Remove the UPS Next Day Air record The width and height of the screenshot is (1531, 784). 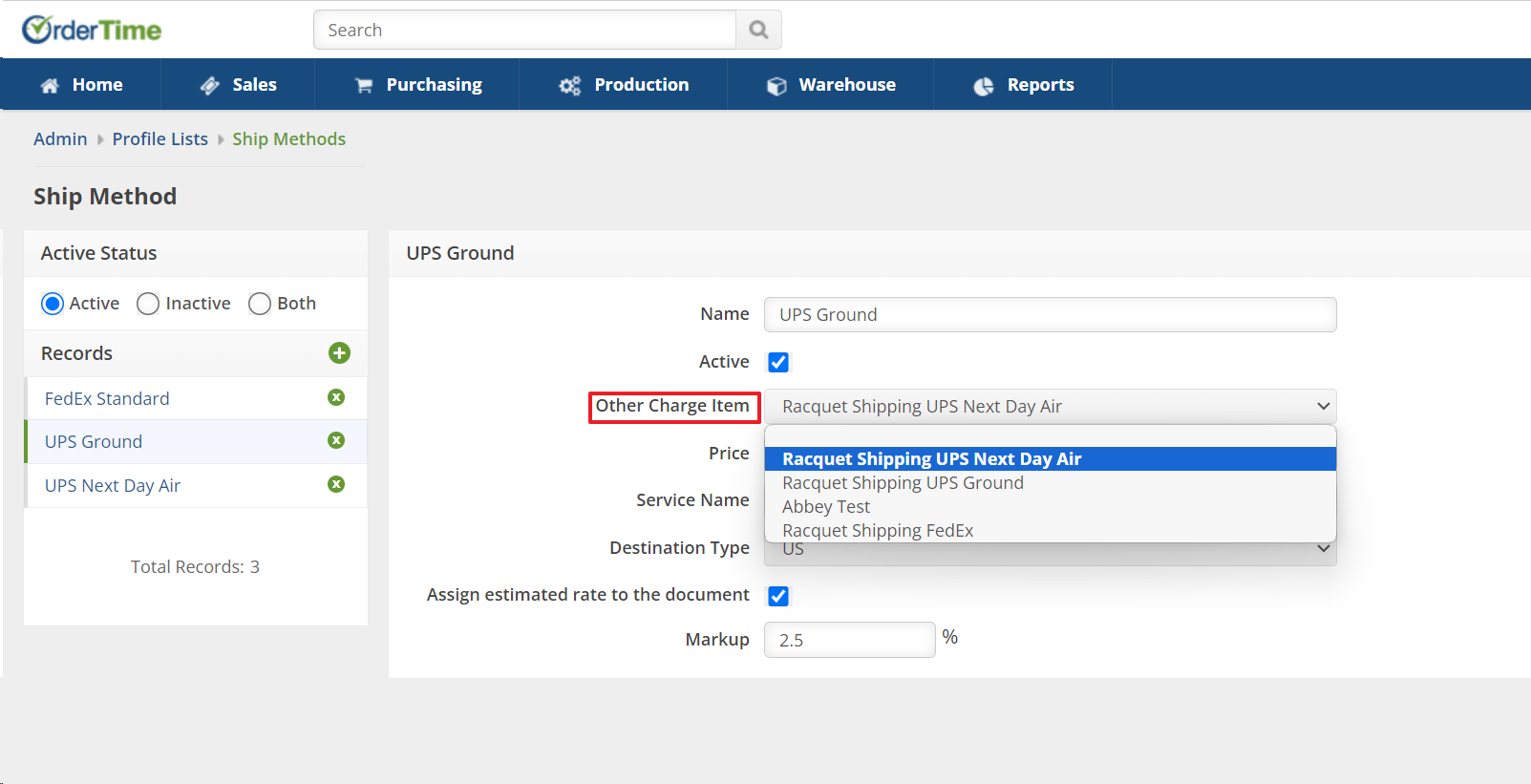tap(336, 484)
